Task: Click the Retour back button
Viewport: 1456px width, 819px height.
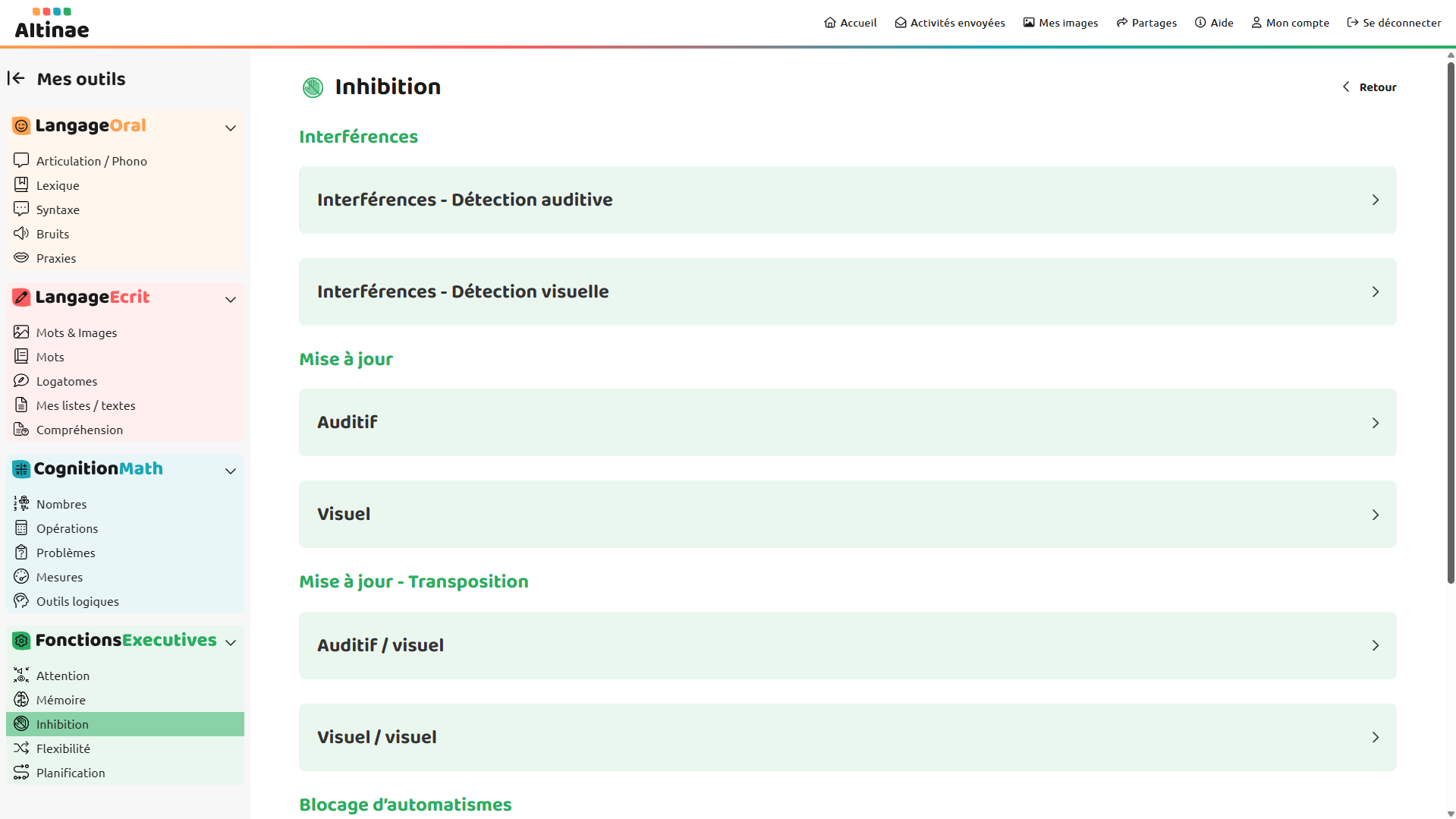Action: [x=1370, y=87]
